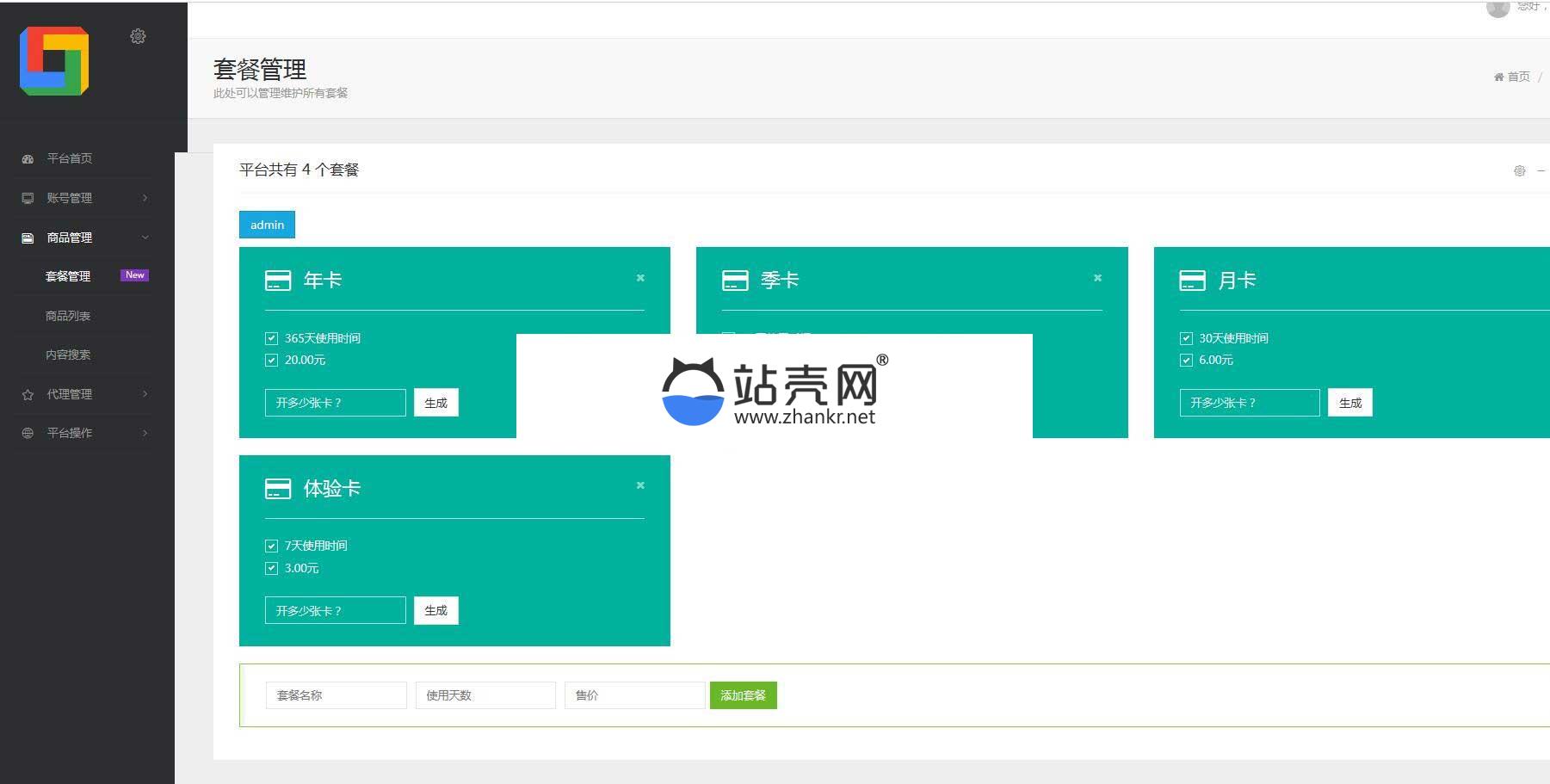Uncheck the 7天使用时间 checkbox on 体验卡
The height and width of the screenshot is (784, 1550).
(x=271, y=545)
